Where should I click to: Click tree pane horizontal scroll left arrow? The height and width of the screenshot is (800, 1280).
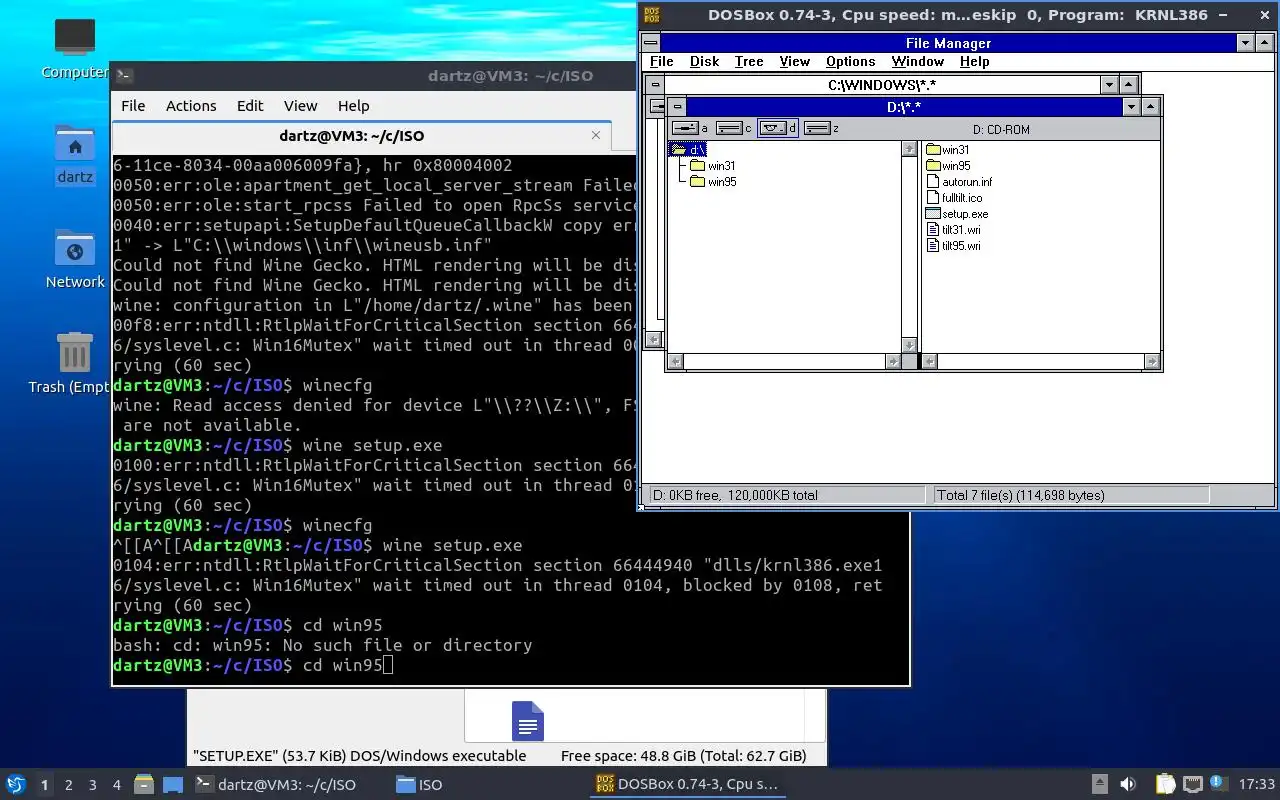pyautogui.click(x=675, y=361)
